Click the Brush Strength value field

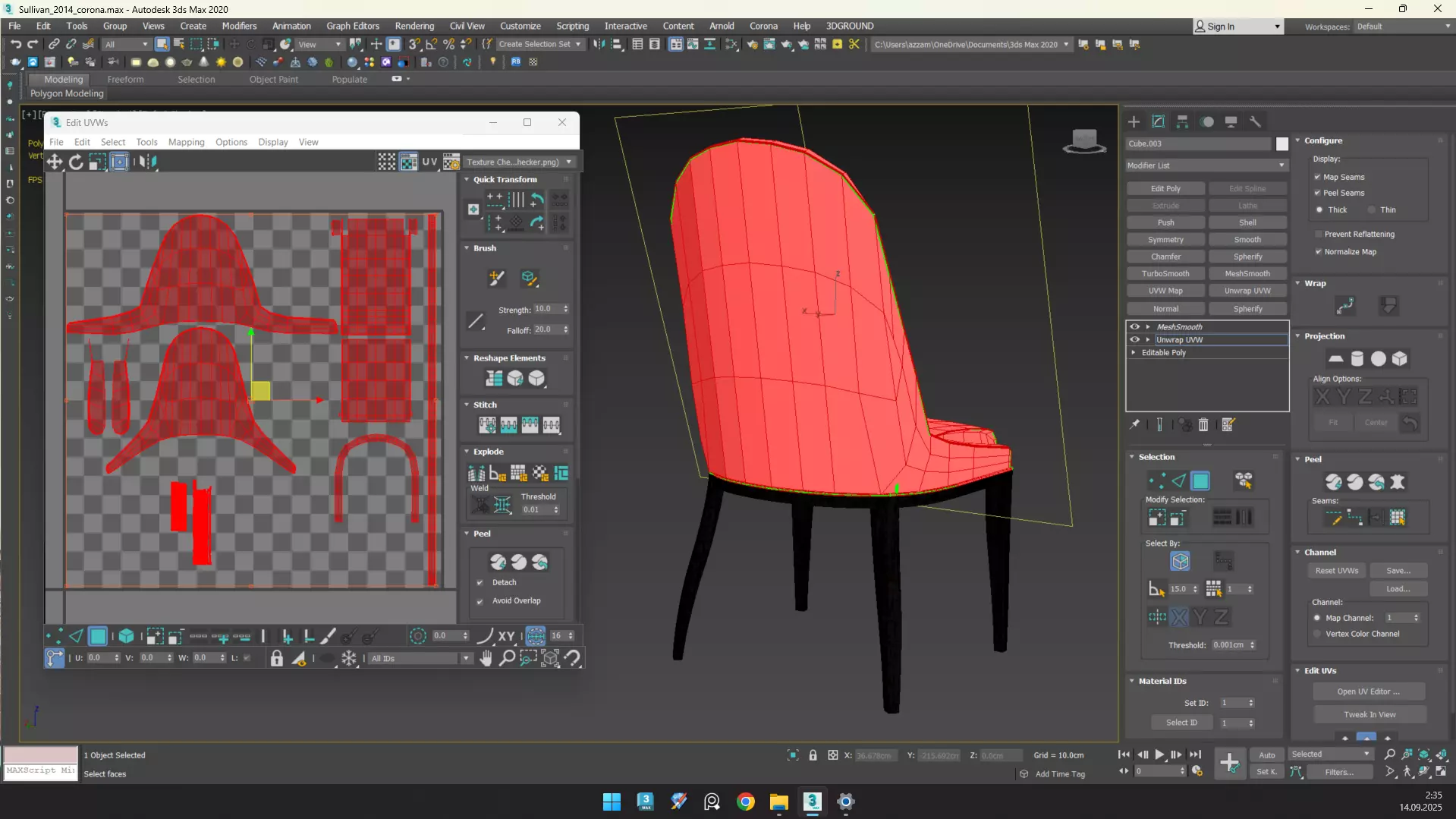[547, 309]
